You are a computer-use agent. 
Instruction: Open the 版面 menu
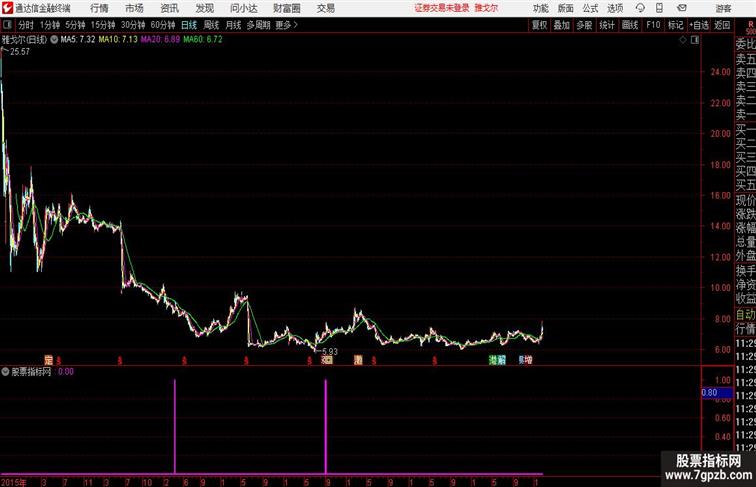click(566, 8)
